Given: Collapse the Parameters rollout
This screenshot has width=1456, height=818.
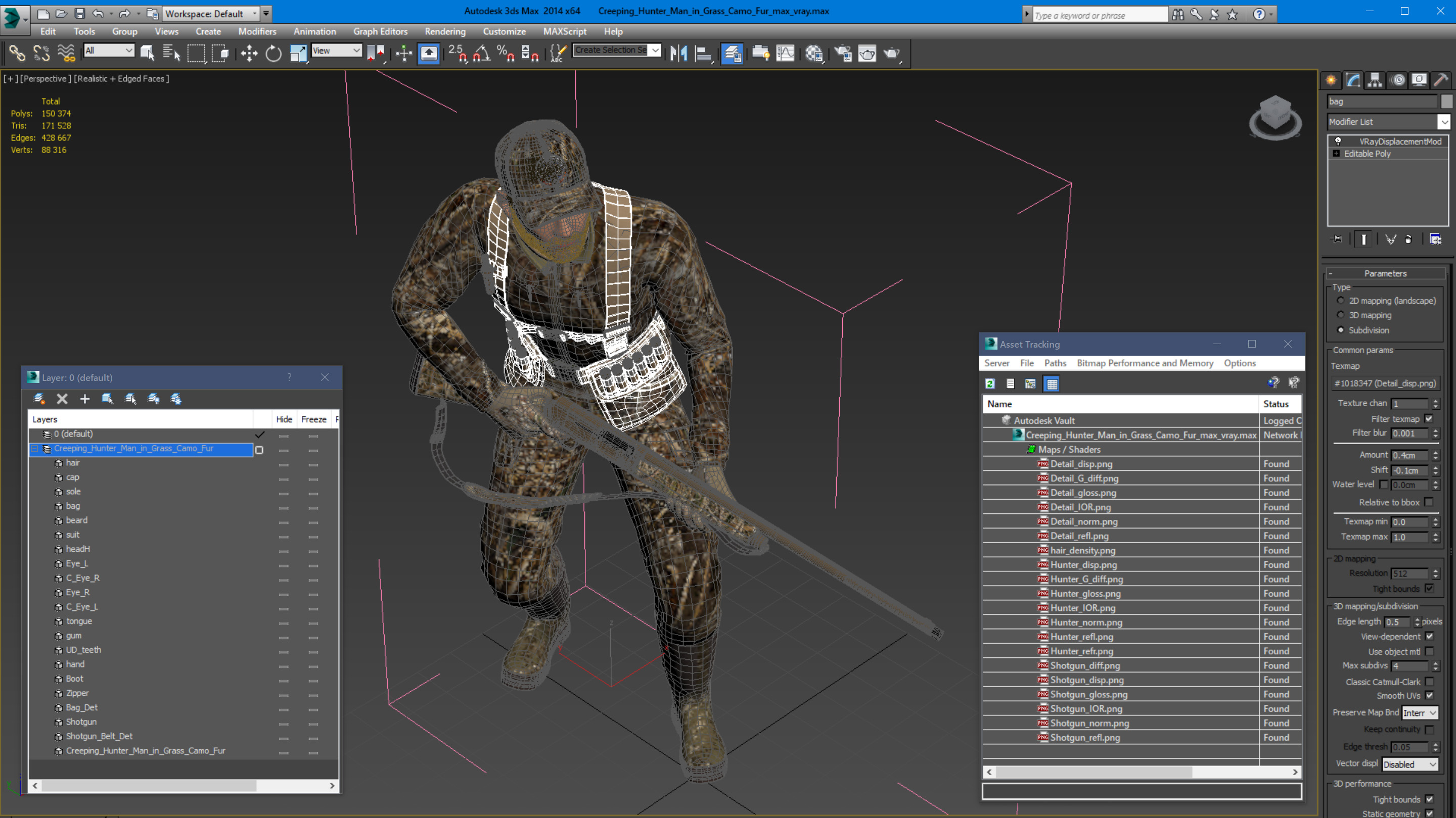Looking at the screenshot, I should pos(1385,273).
